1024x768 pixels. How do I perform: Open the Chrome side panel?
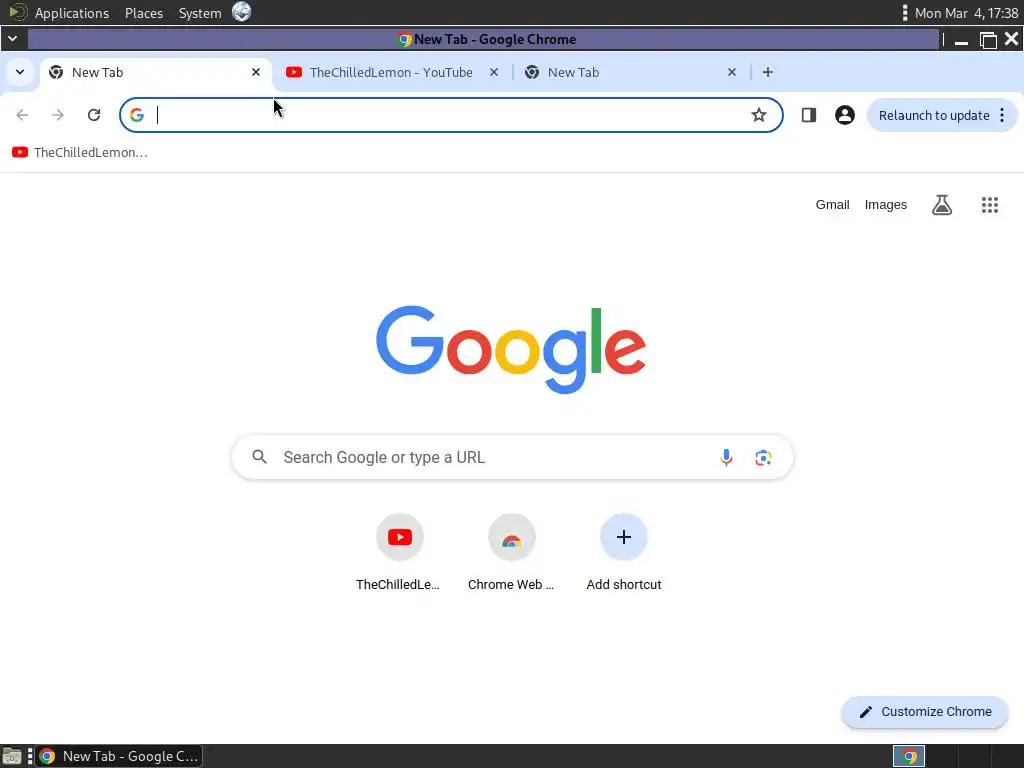point(808,115)
